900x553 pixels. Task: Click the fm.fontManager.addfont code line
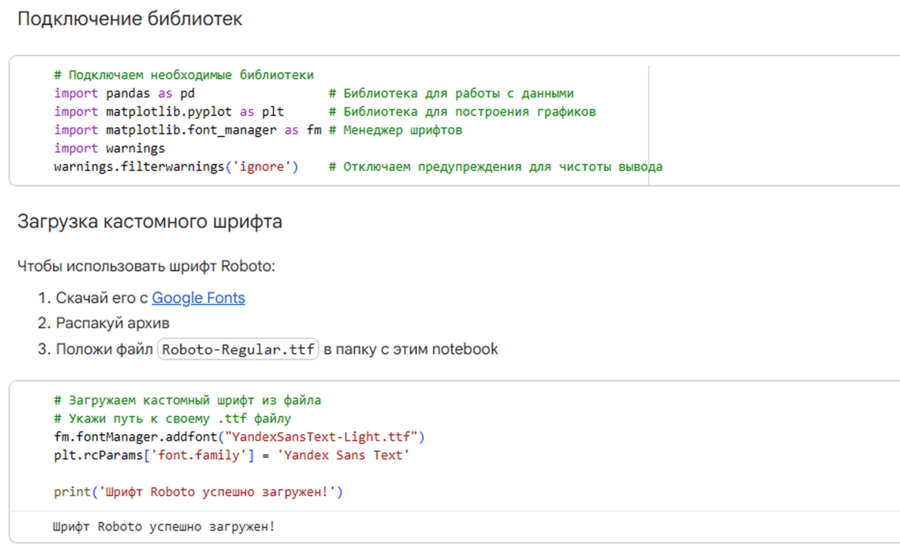(240, 437)
